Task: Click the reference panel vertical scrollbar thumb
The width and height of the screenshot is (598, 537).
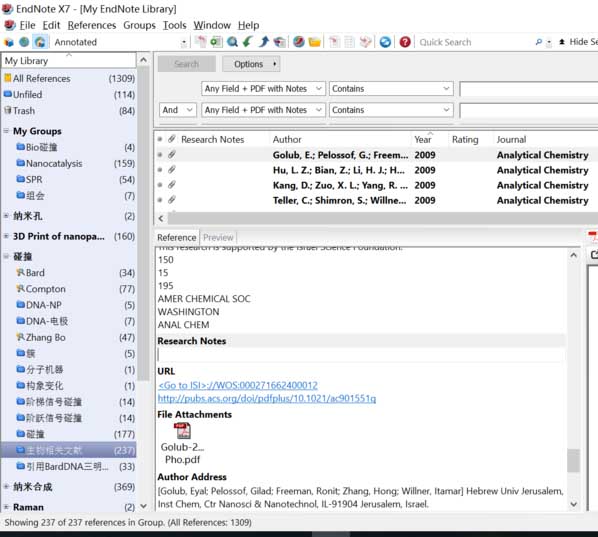Action: click(x=573, y=460)
